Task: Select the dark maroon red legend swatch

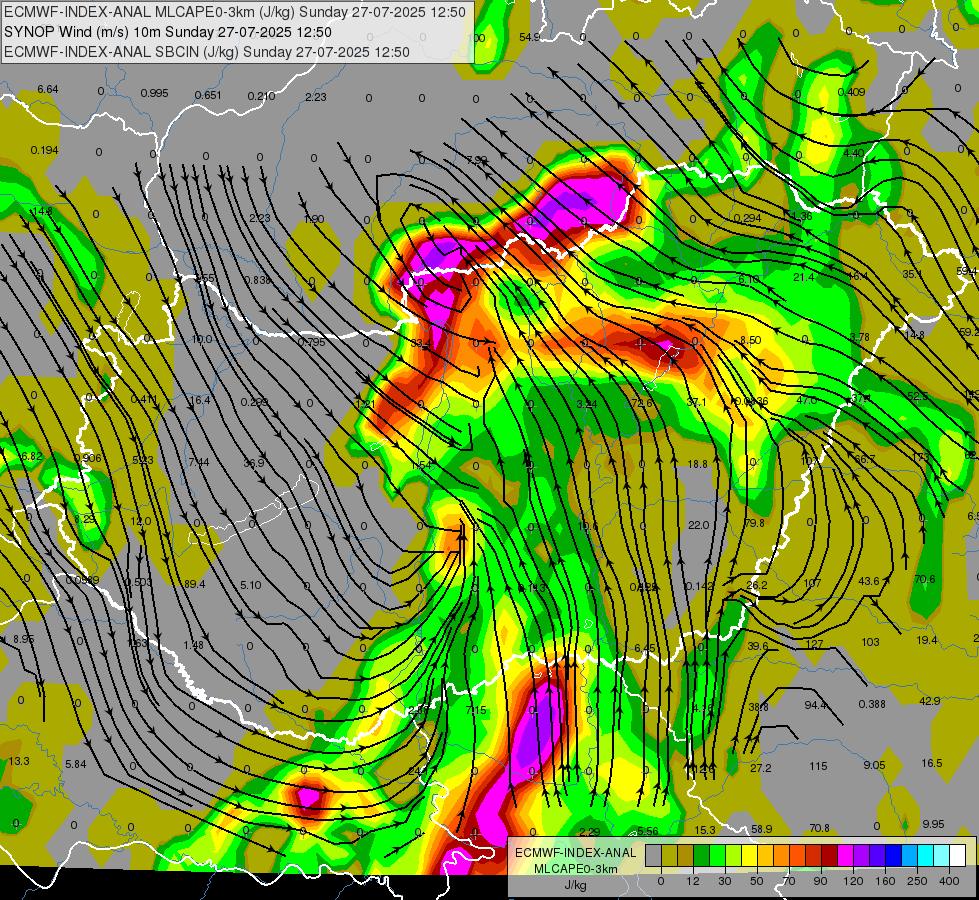Action: click(x=830, y=855)
